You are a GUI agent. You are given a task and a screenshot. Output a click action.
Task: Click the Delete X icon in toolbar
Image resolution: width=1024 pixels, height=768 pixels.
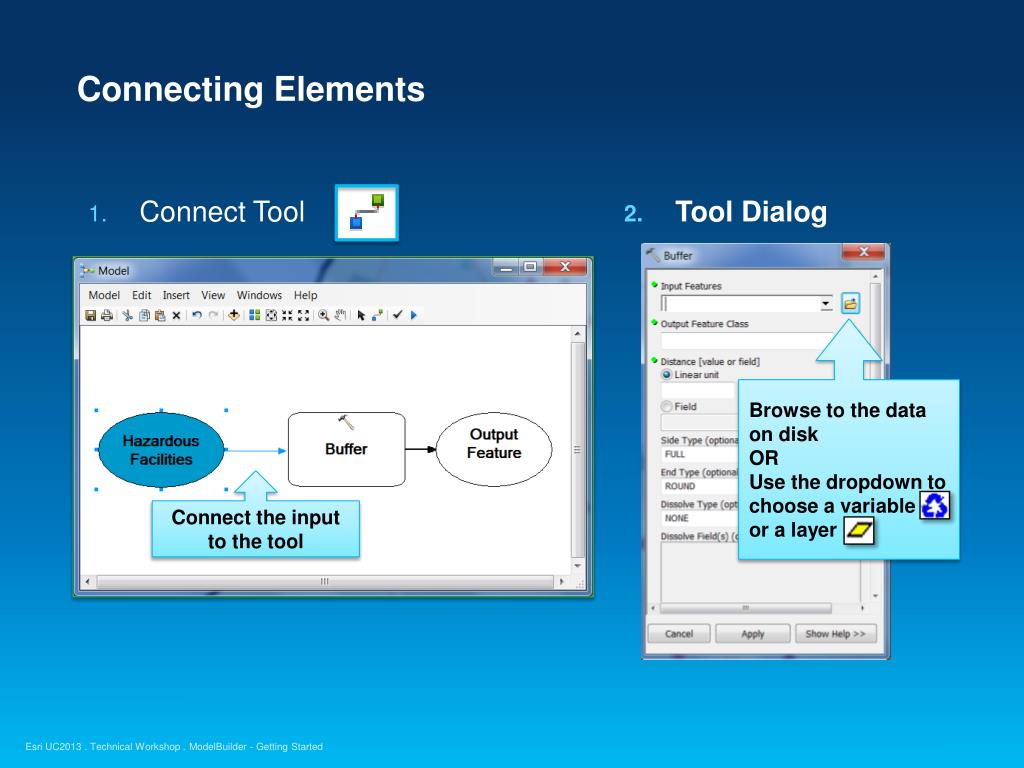pos(176,315)
